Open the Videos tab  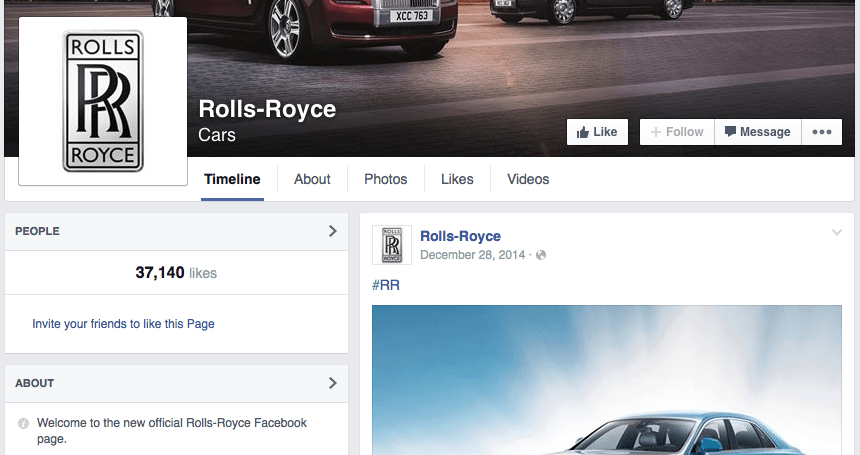pyautogui.click(x=528, y=179)
